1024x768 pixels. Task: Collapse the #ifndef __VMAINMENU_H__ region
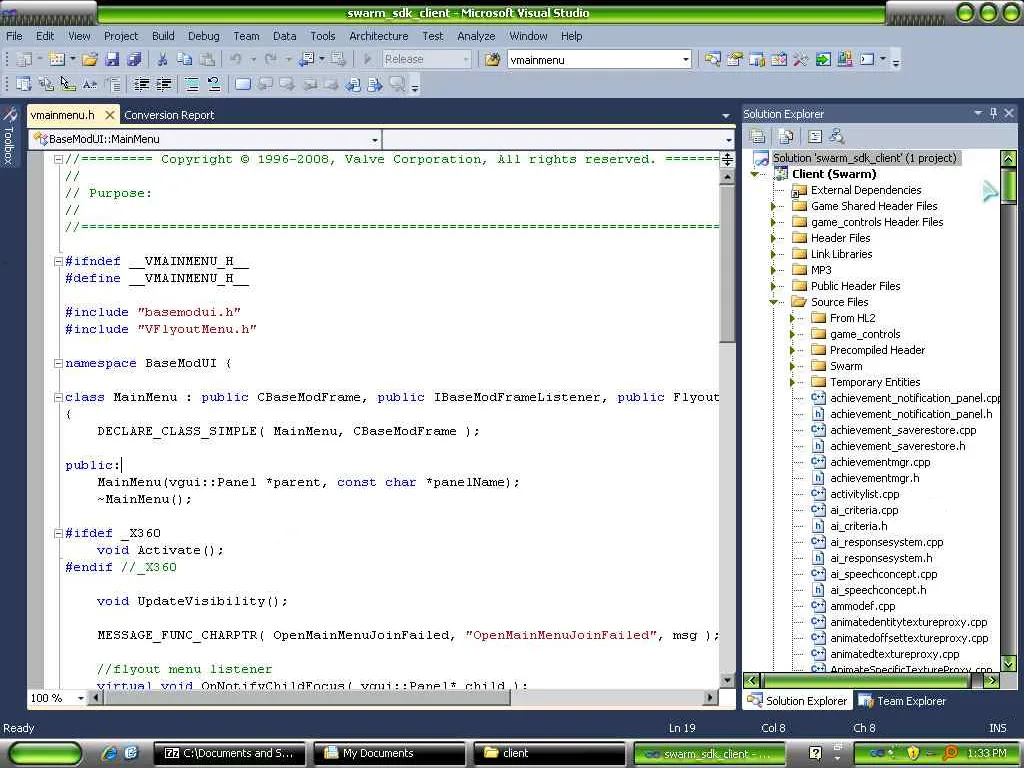[x=58, y=261]
